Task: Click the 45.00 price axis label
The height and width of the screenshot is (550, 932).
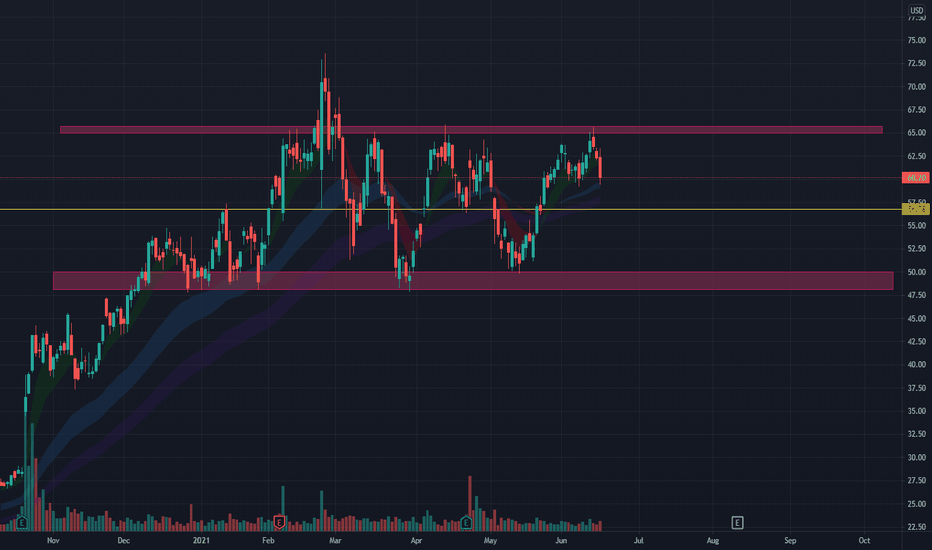Action: point(916,319)
